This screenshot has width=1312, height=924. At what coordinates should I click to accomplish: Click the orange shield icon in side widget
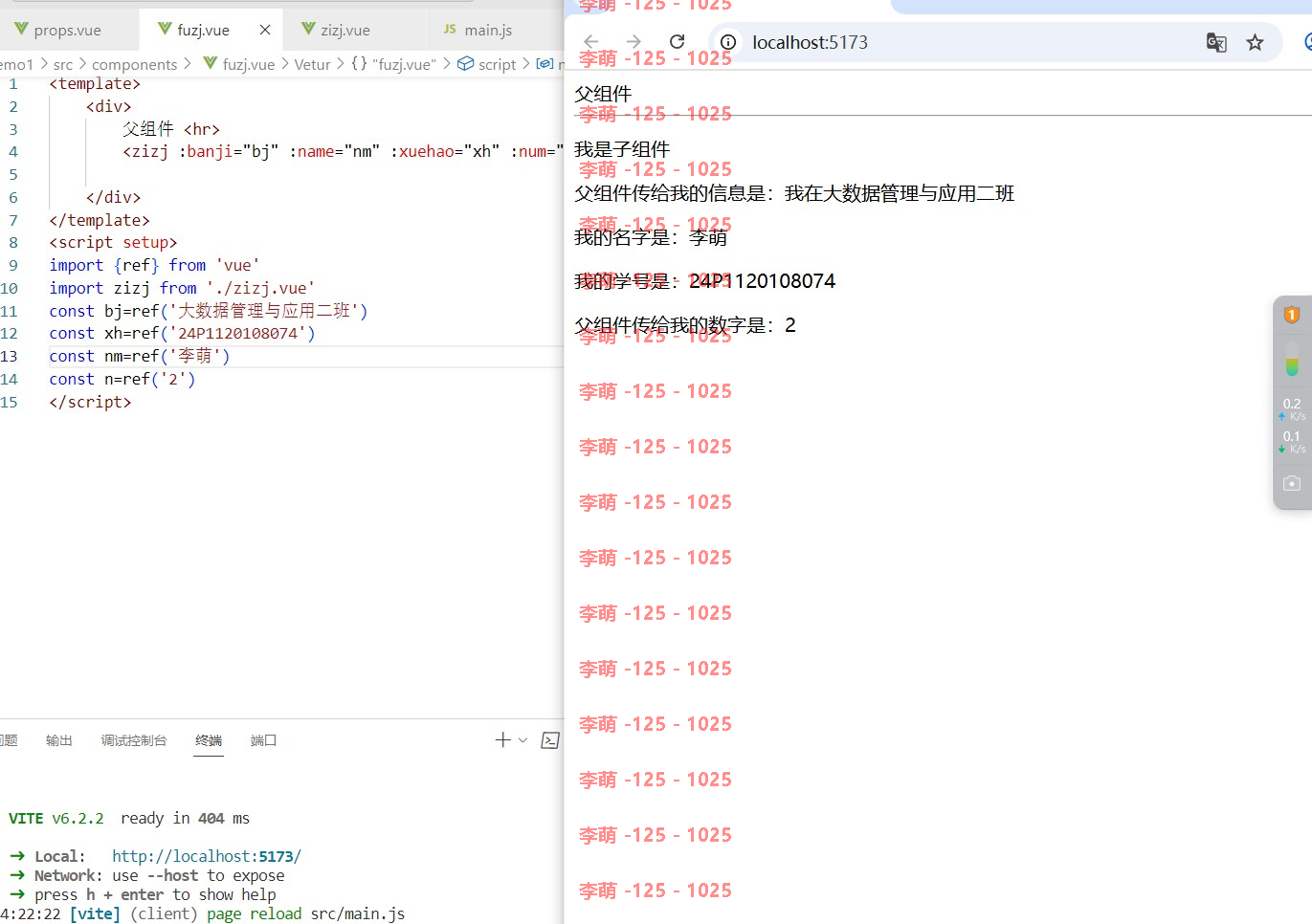(x=1292, y=315)
